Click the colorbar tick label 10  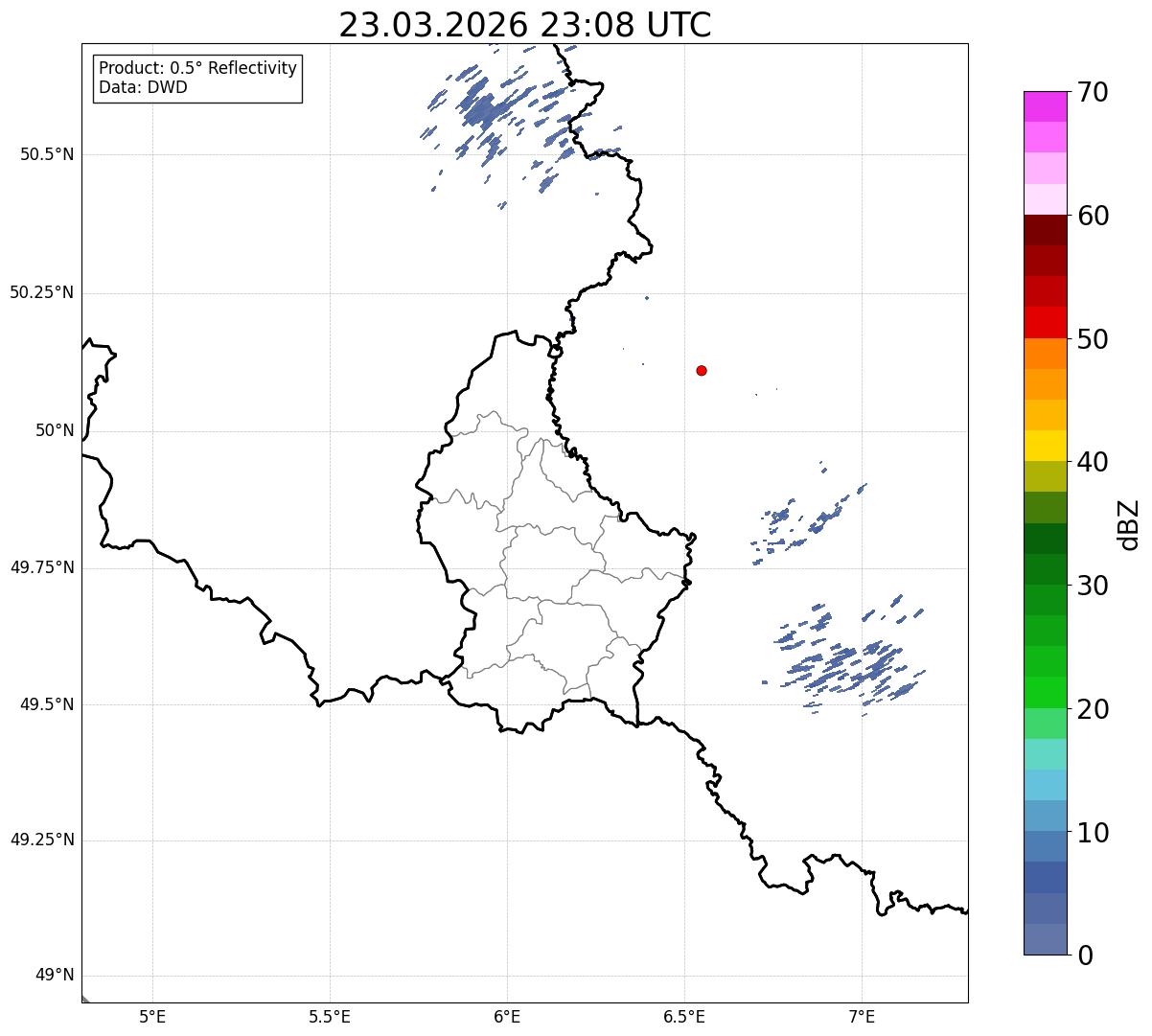(1093, 833)
